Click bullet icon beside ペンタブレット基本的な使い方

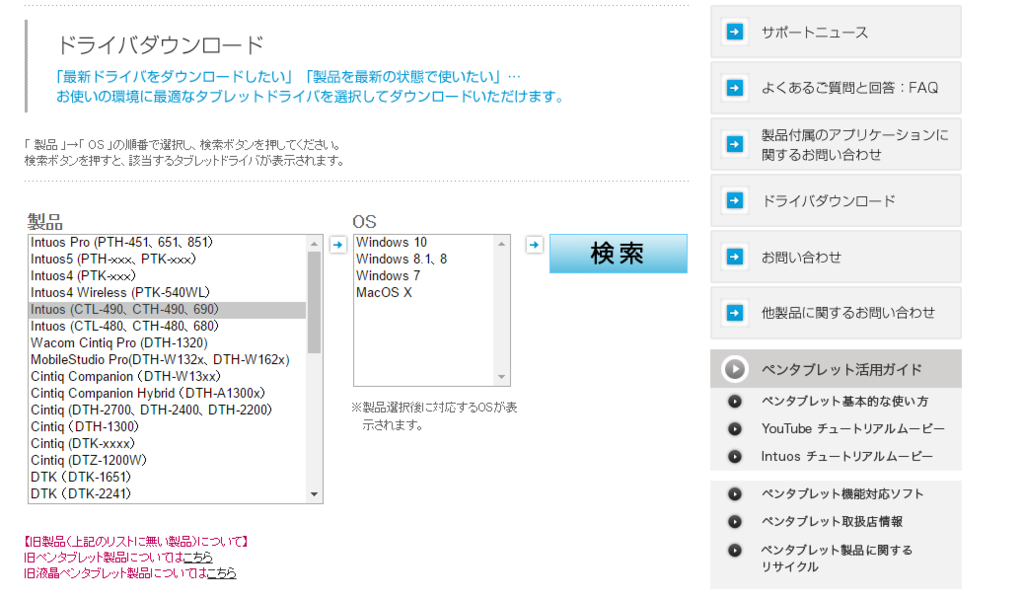coord(735,401)
